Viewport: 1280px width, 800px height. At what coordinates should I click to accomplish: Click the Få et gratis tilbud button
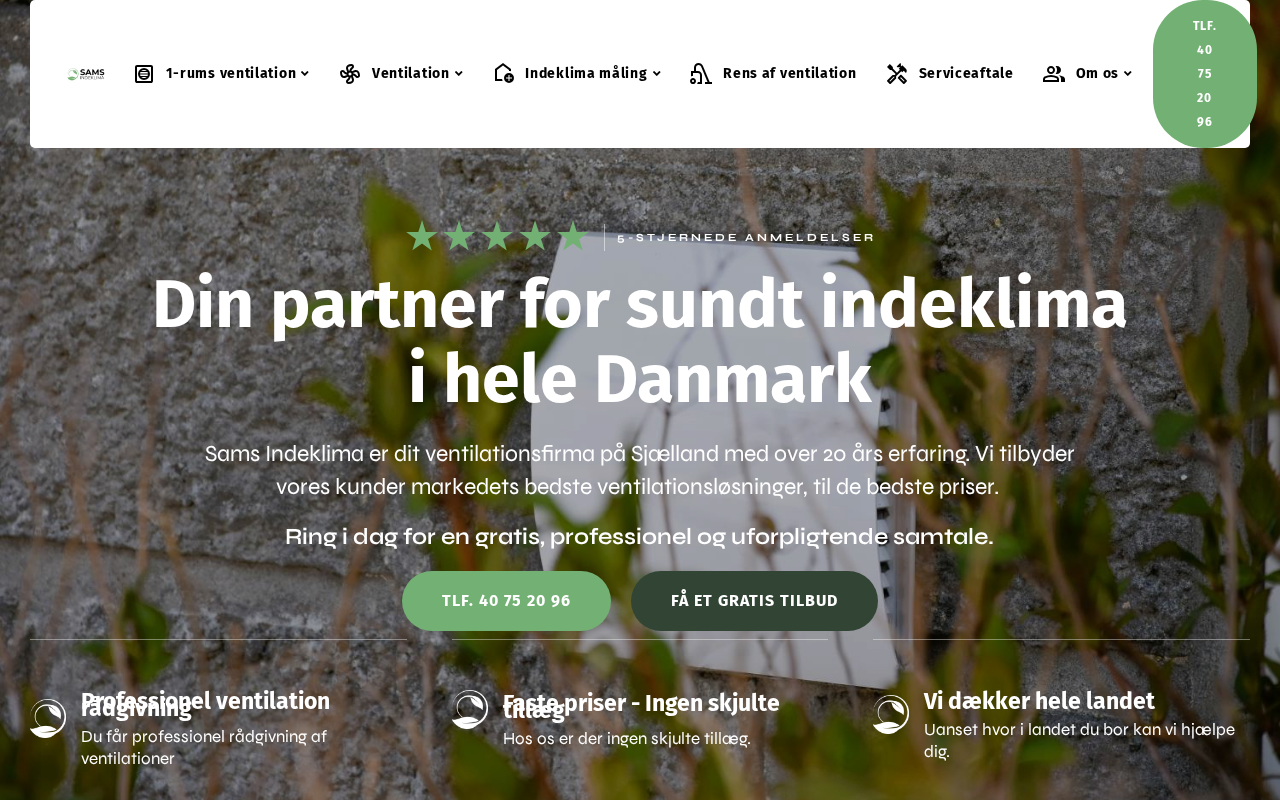click(754, 601)
